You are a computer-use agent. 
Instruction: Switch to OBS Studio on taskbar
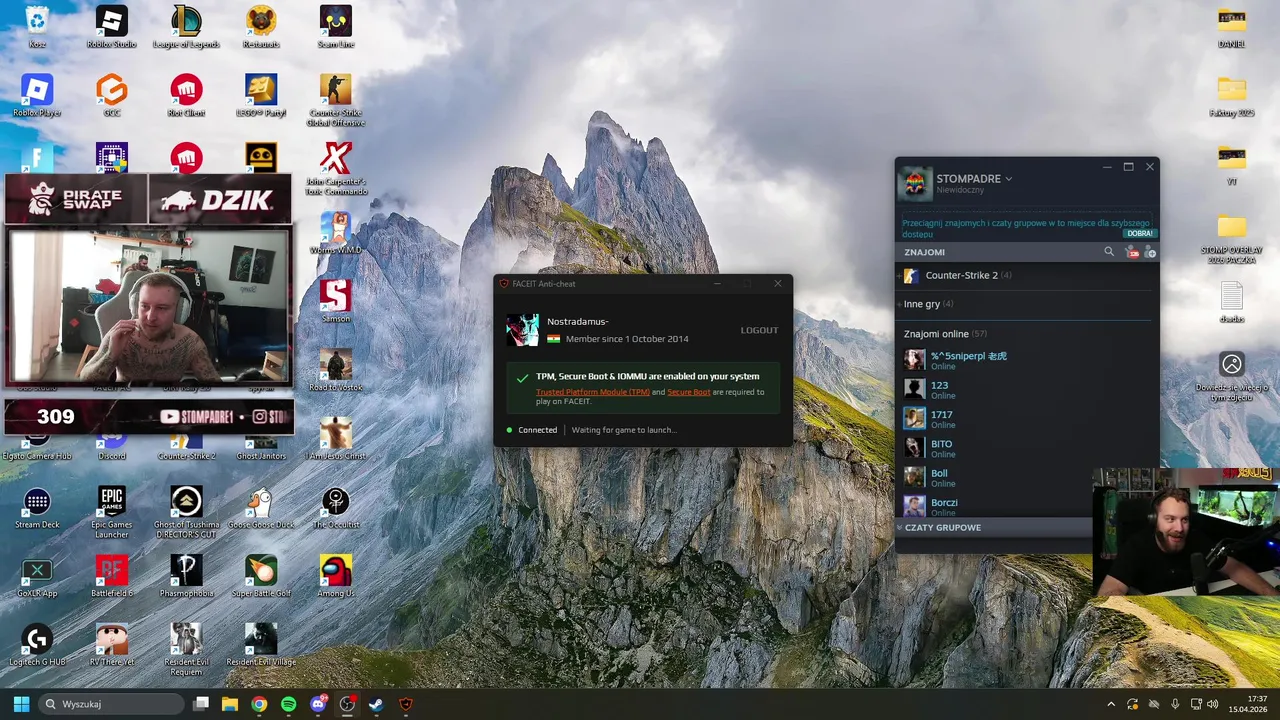pos(347,704)
